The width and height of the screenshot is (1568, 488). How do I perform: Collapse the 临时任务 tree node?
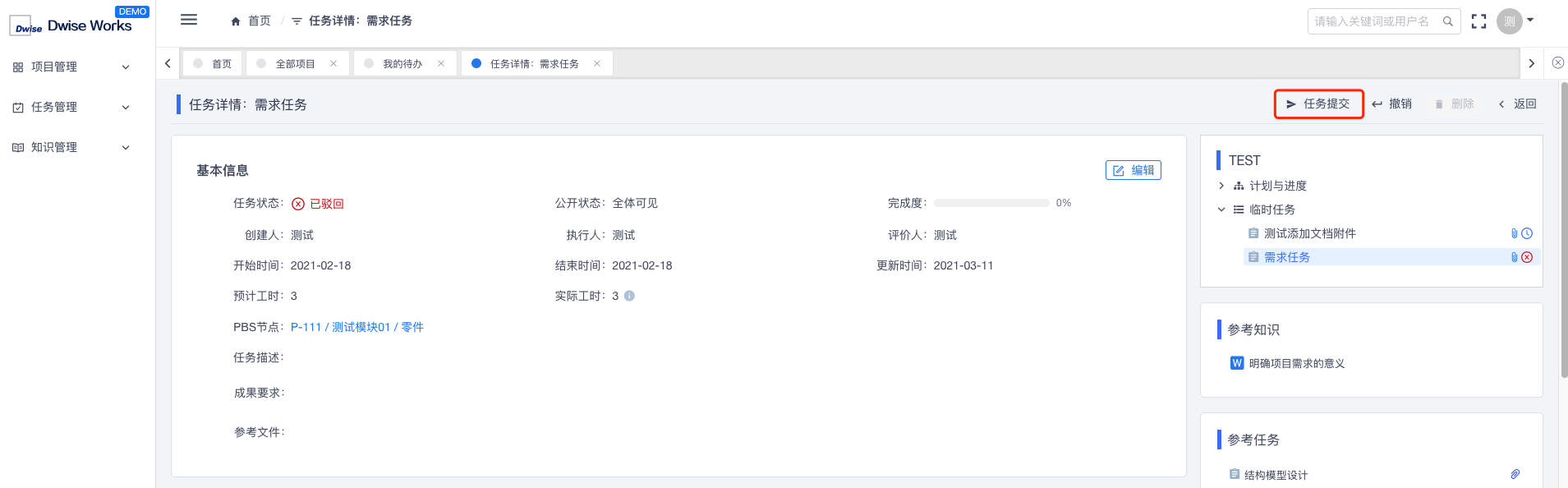click(1221, 209)
